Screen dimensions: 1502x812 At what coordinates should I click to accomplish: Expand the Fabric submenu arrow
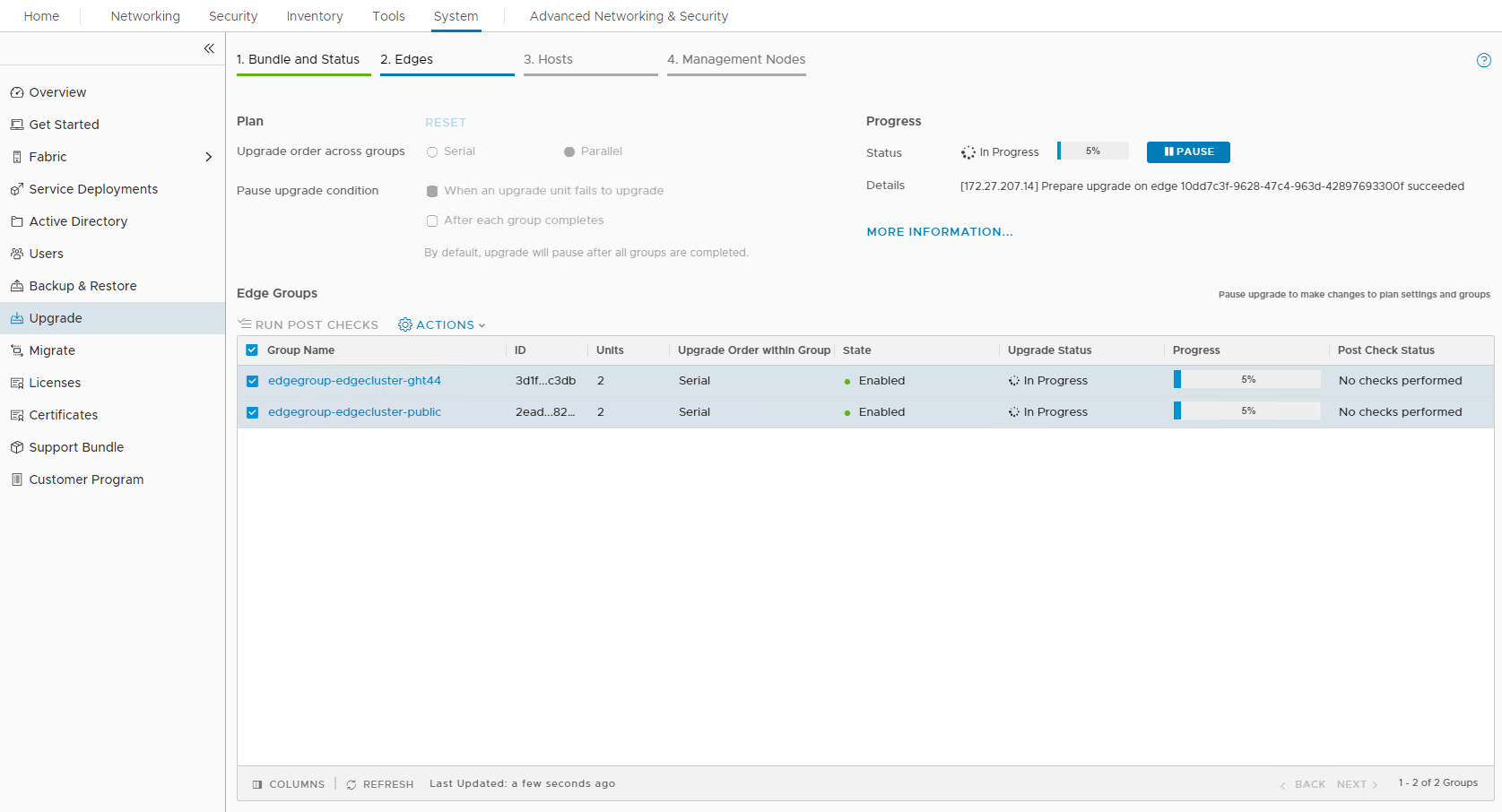click(208, 157)
